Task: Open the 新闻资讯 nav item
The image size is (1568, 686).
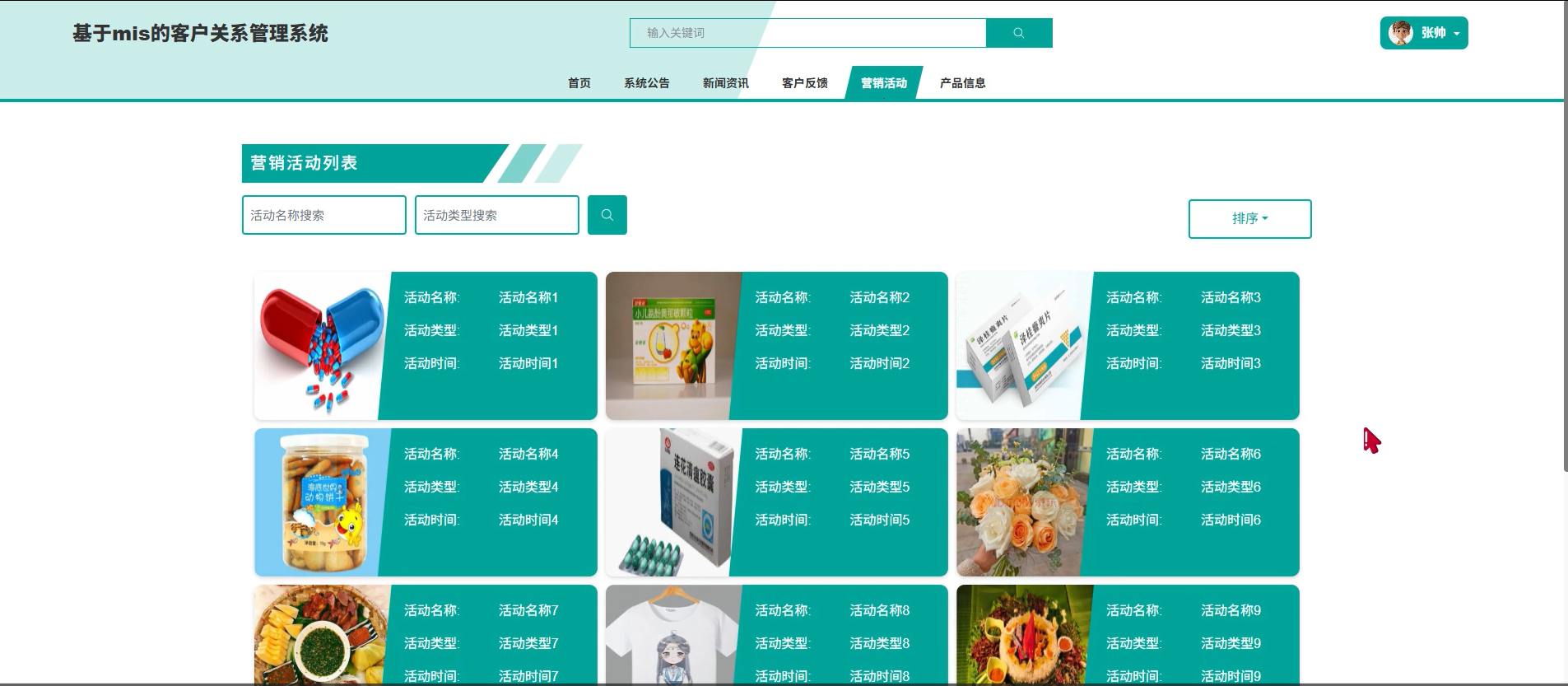Action: [x=726, y=83]
